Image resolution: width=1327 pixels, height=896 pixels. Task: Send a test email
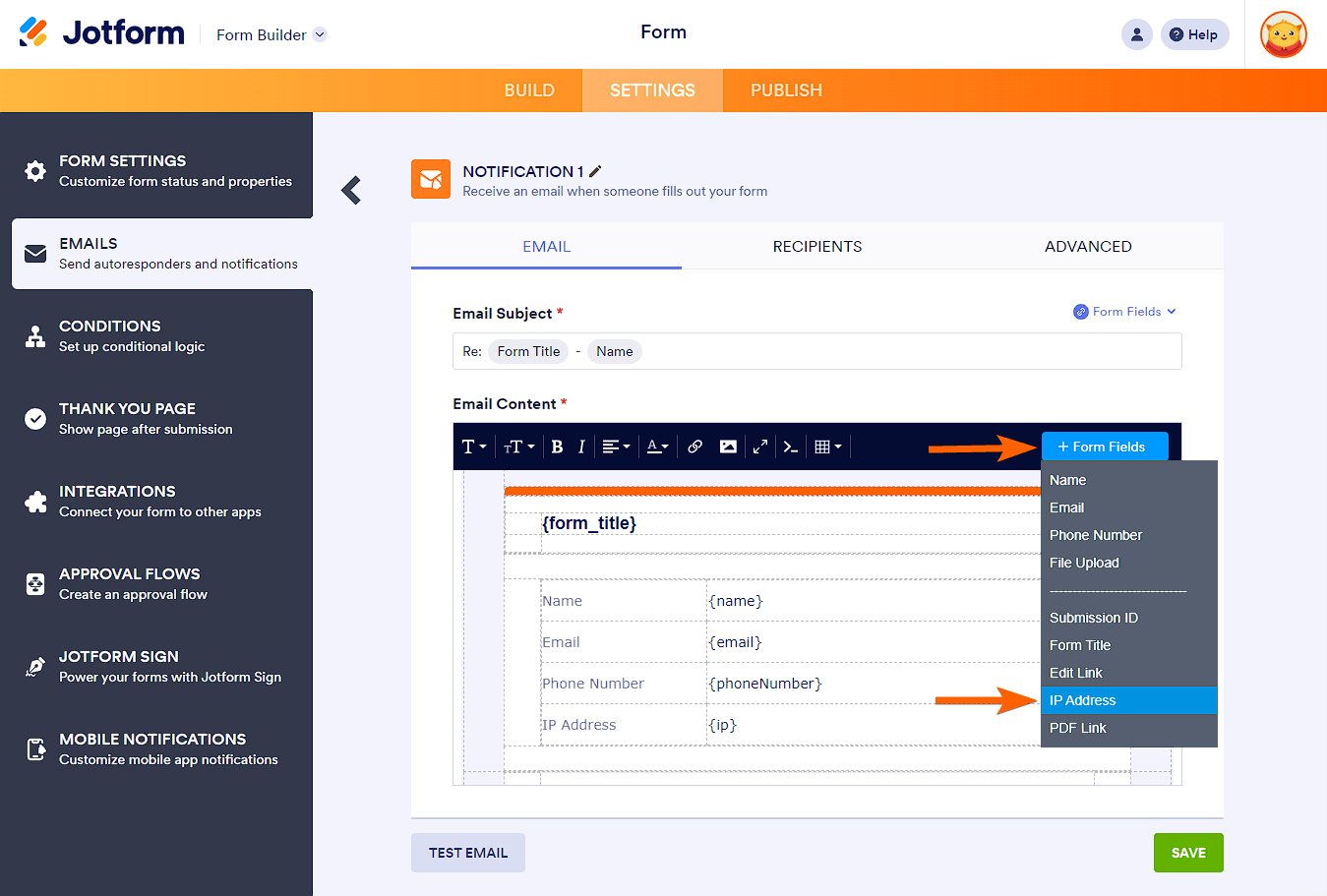(x=467, y=853)
